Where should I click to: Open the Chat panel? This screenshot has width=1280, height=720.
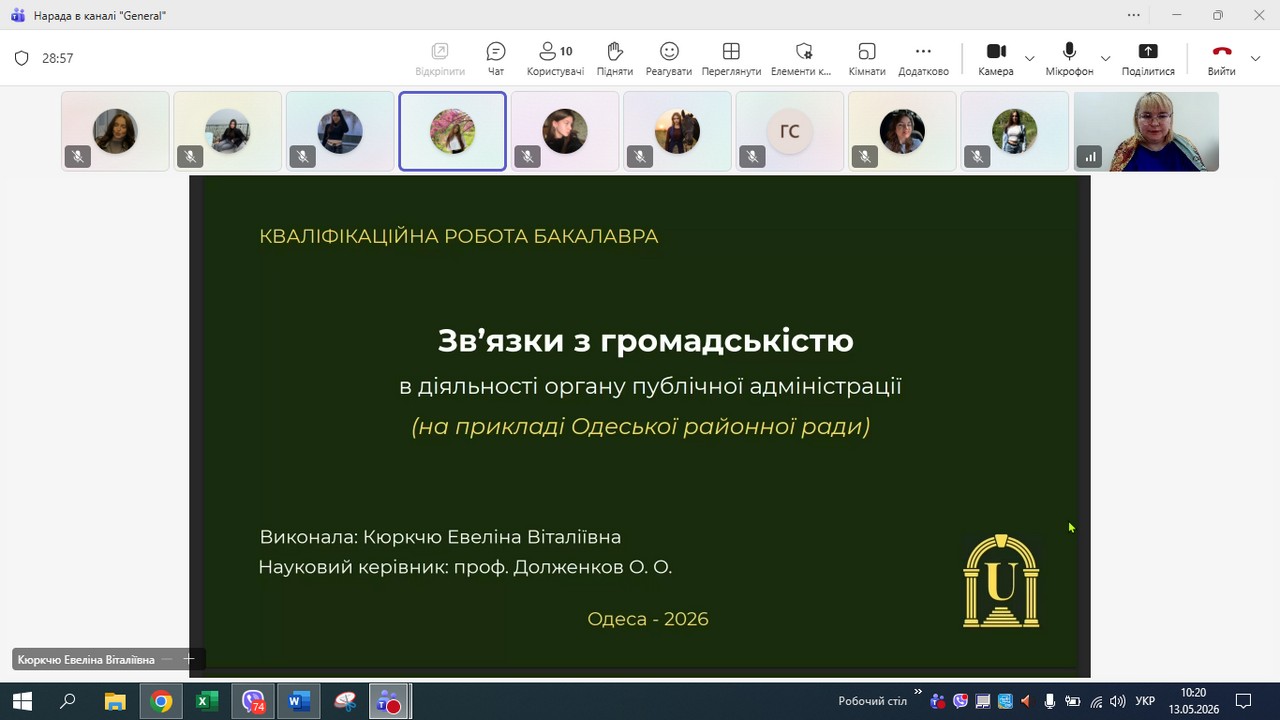tap(496, 59)
